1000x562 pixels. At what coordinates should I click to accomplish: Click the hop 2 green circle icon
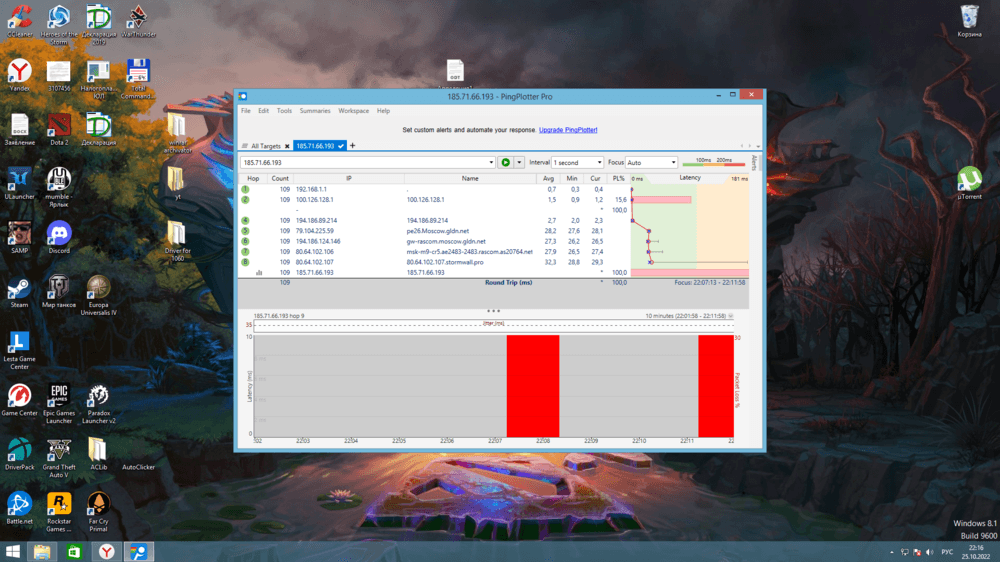pyautogui.click(x=245, y=200)
